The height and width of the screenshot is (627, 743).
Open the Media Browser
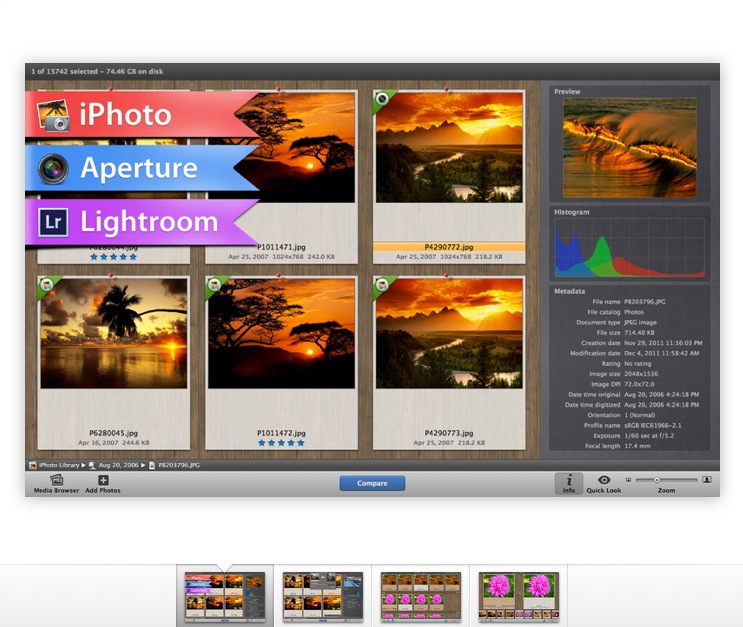click(x=56, y=484)
